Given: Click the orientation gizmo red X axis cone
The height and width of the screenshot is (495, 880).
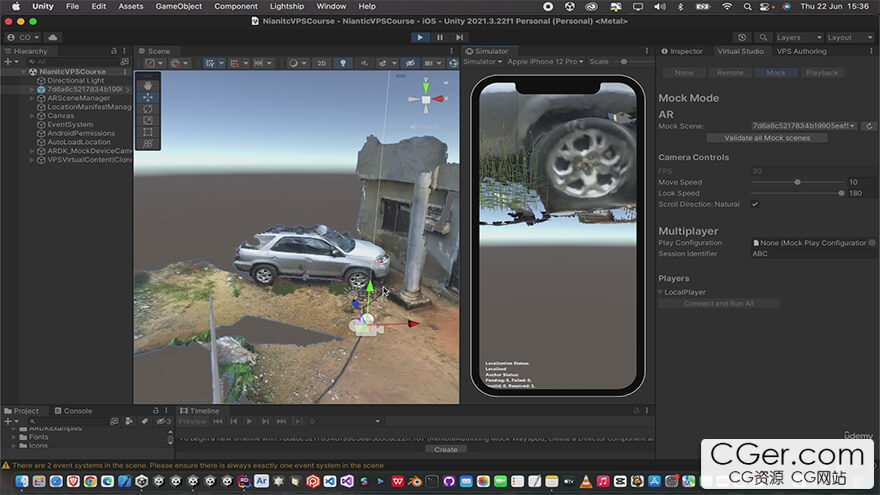Looking at the screenshot, I should coord(438,99).
